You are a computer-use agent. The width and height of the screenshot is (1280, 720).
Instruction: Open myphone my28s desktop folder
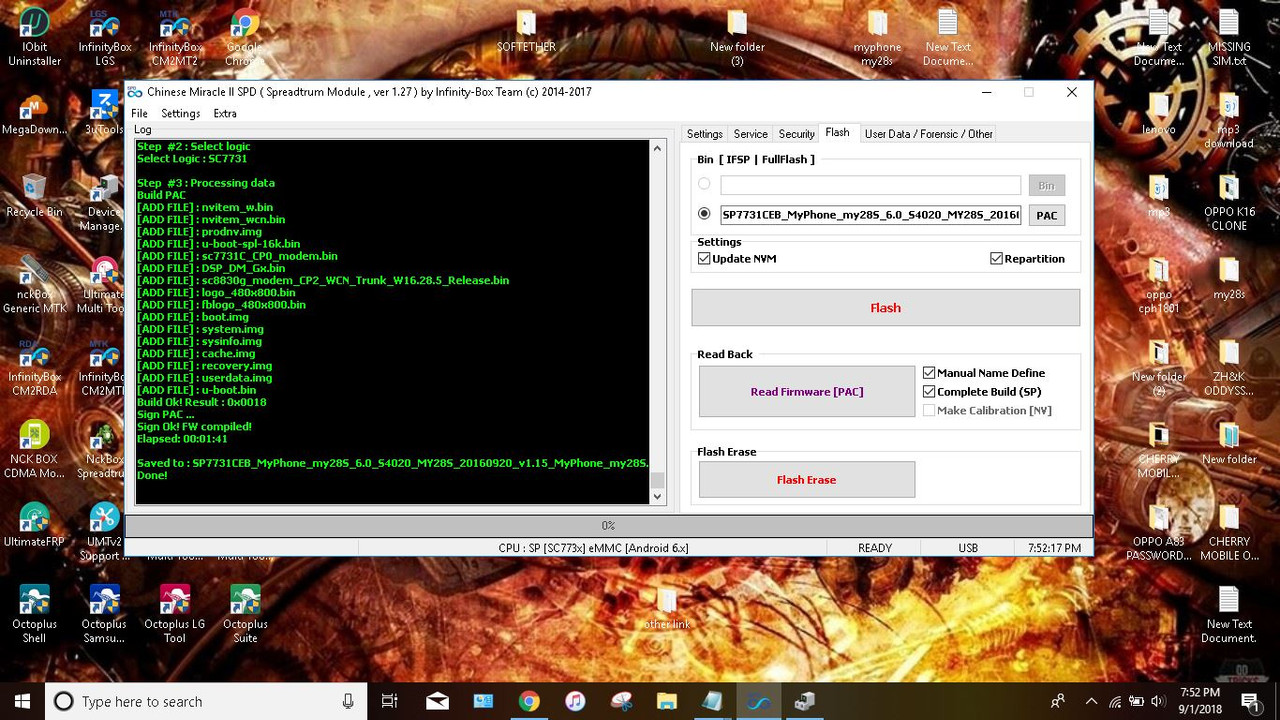click(877, 38)
